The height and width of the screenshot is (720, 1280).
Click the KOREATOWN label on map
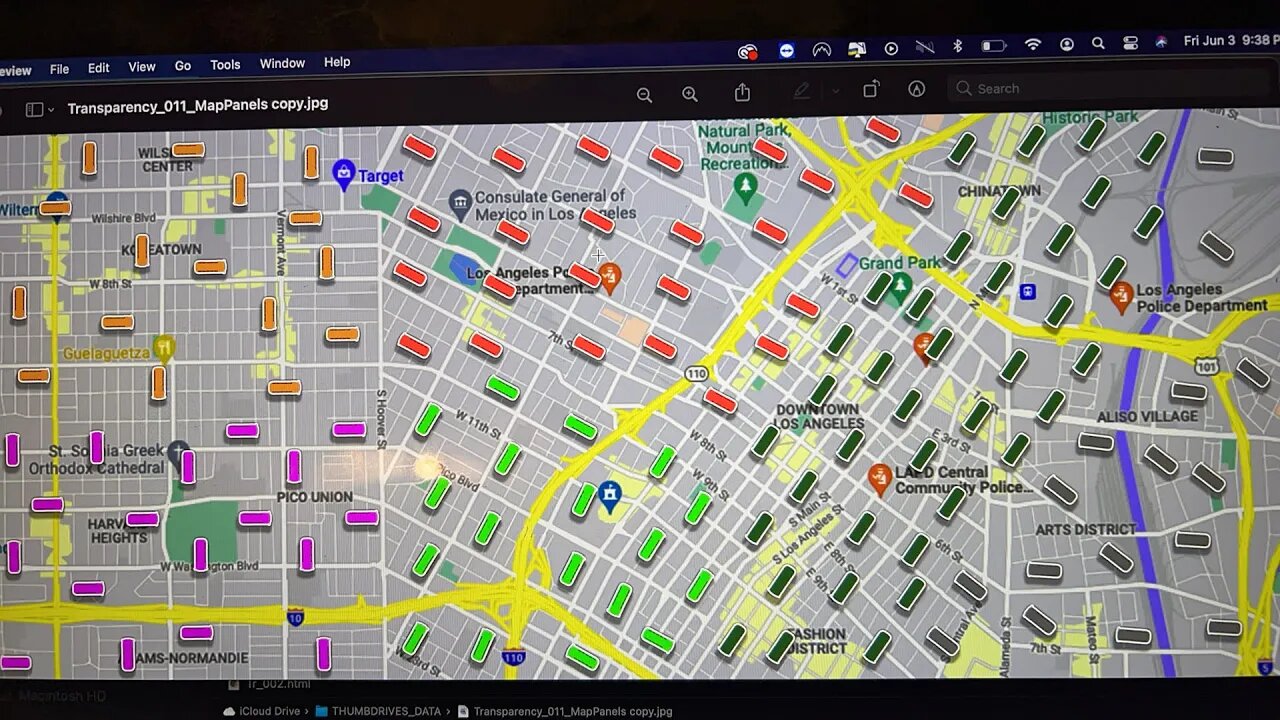pos(162,249)
